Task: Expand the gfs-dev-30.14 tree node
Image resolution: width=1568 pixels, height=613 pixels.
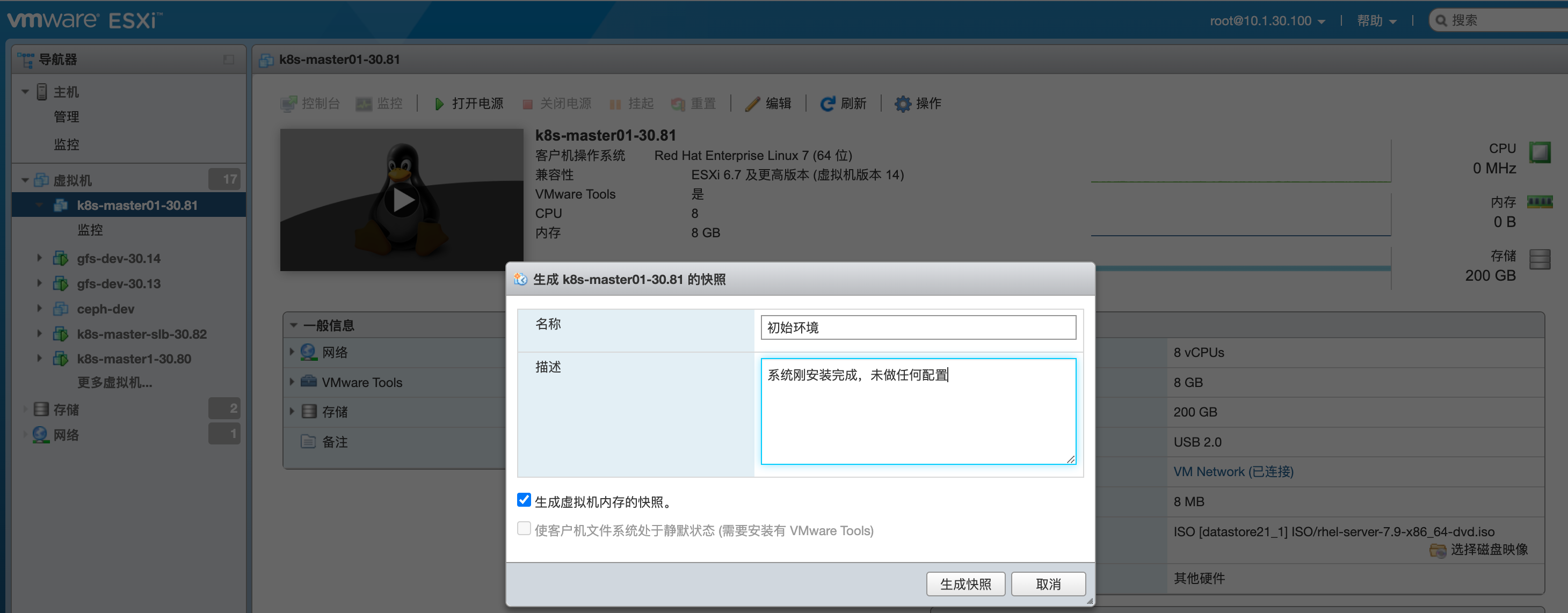Action: click(40, 258)
